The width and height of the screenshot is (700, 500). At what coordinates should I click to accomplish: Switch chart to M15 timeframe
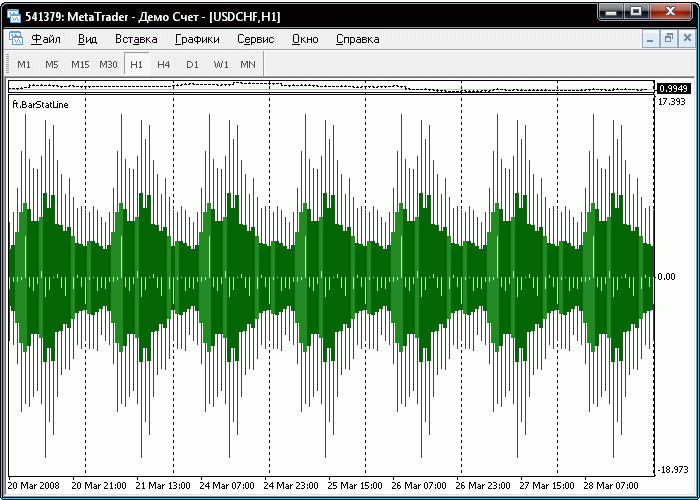click(80, 64)
